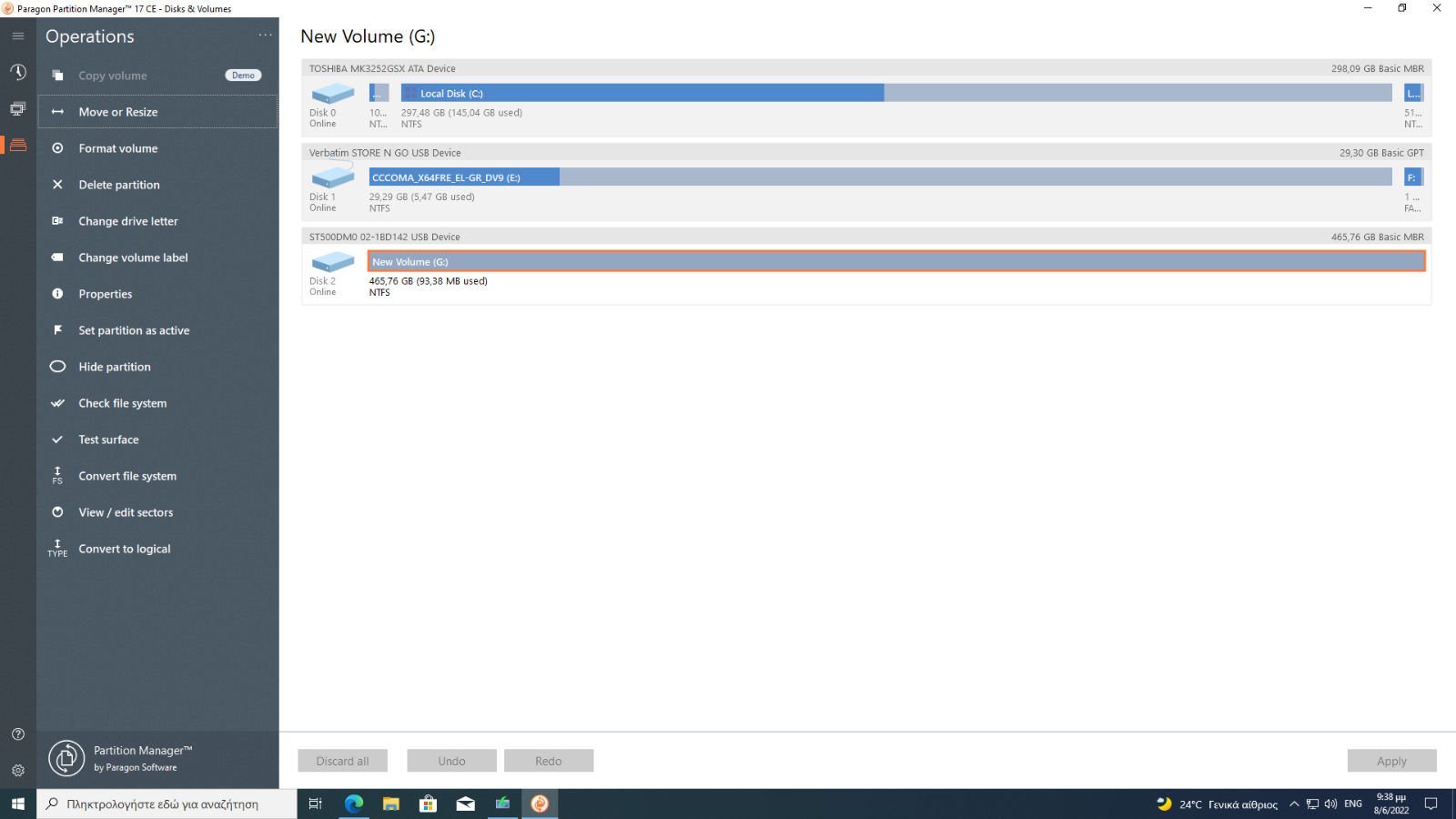Select the Disks & Volumes sidebar icon

[x=18, y=145]
